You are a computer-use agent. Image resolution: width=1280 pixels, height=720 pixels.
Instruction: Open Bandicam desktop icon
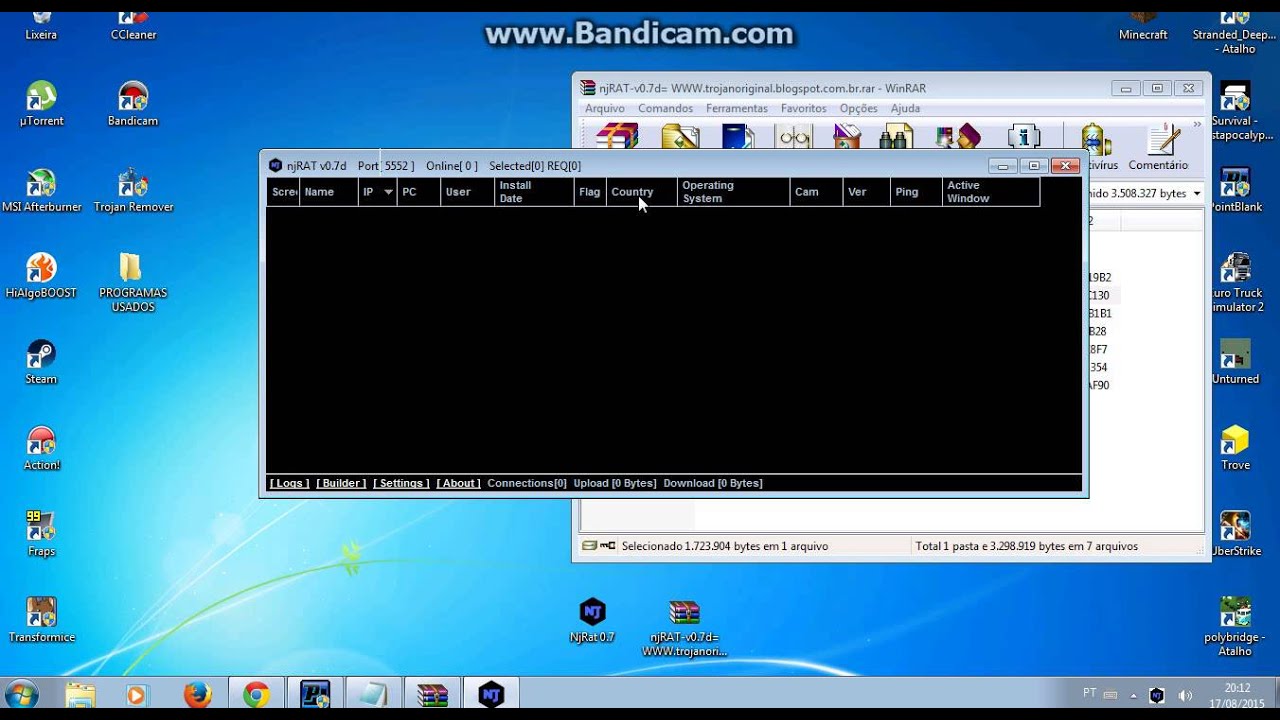click(x=133, y=104)
